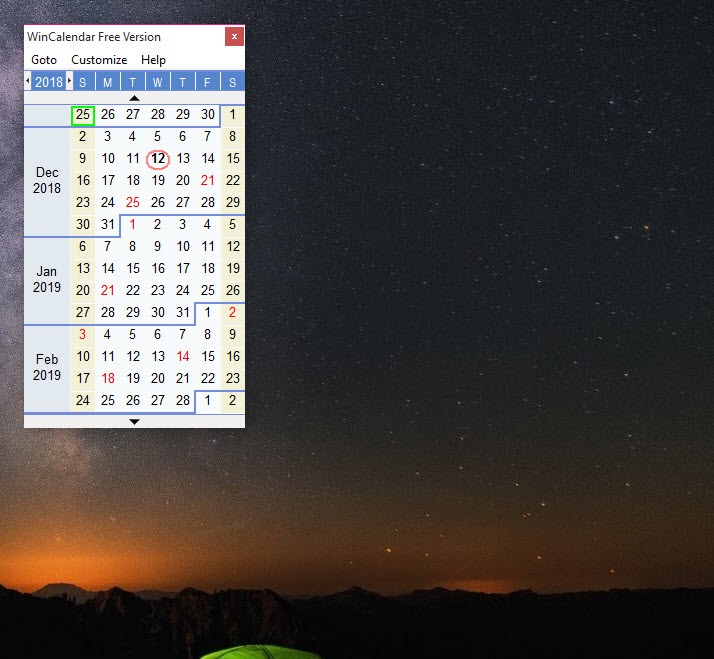Select December 30 date
714x659 pixels.
82,224
